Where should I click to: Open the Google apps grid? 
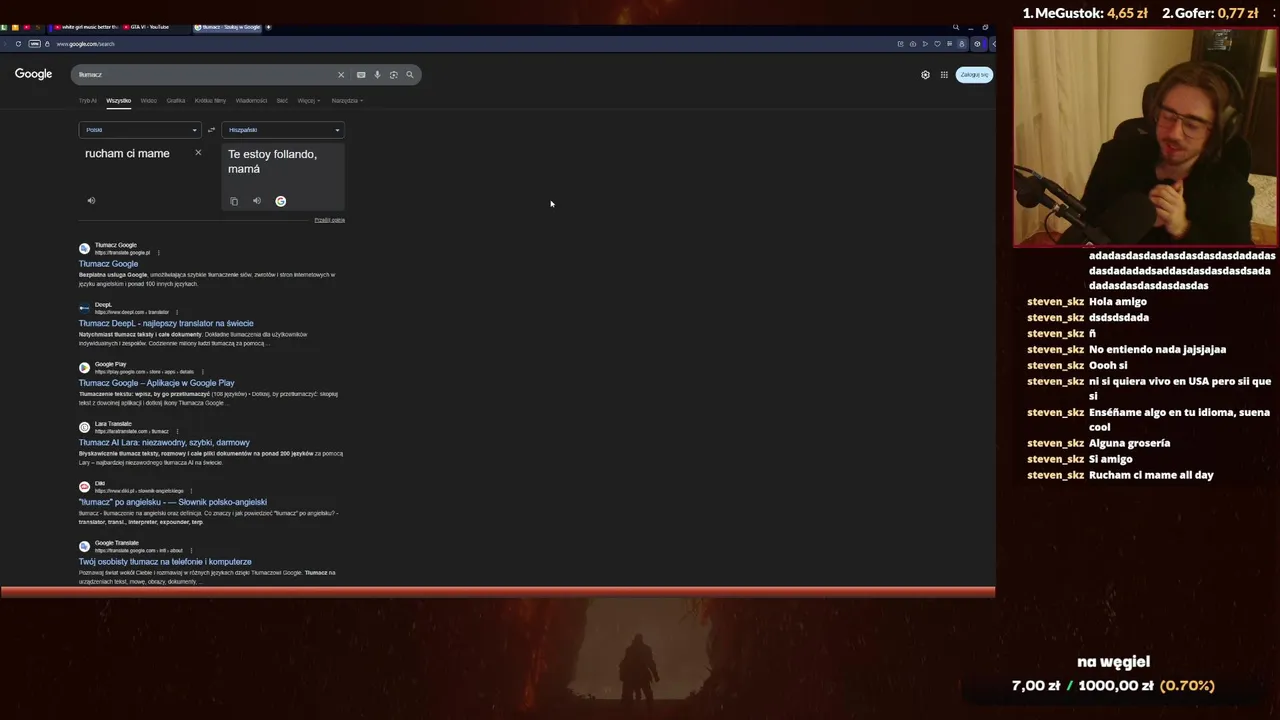[944, 75]
